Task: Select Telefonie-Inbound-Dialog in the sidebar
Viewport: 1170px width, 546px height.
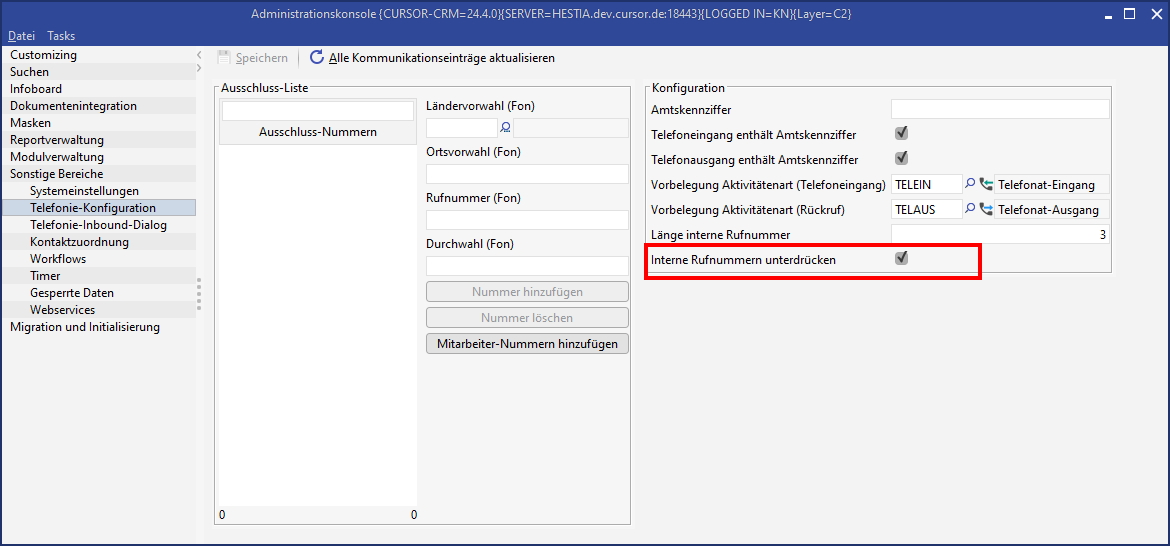Action: (x=98, y=225)
